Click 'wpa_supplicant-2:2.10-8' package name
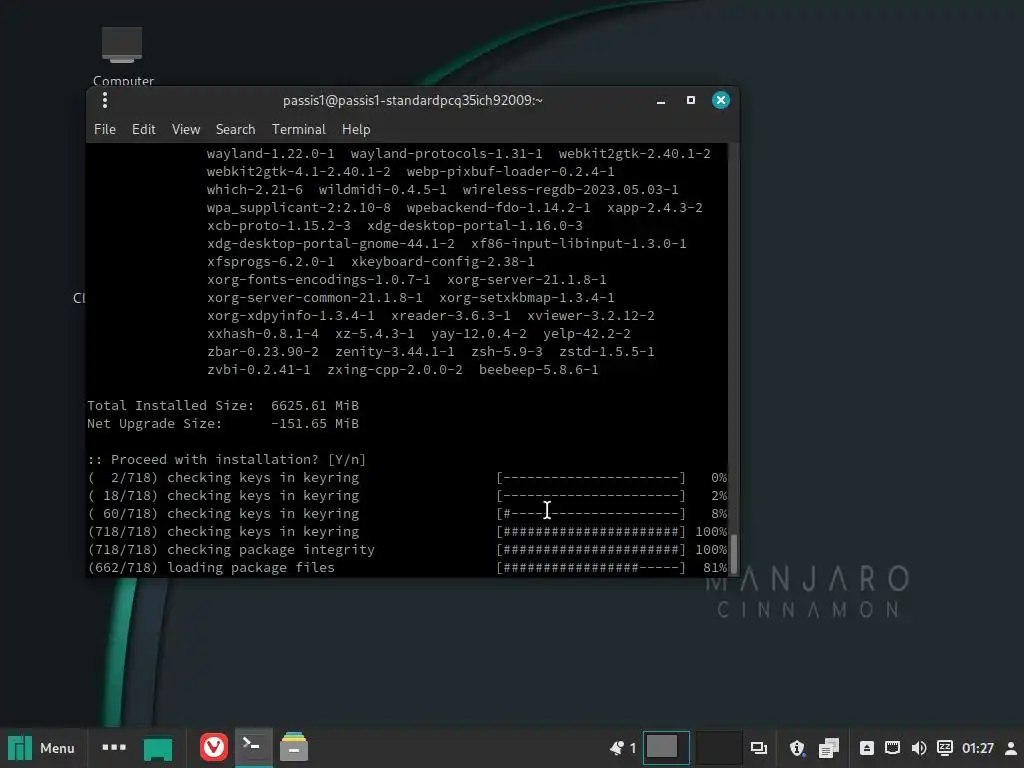 pos(298,208)
